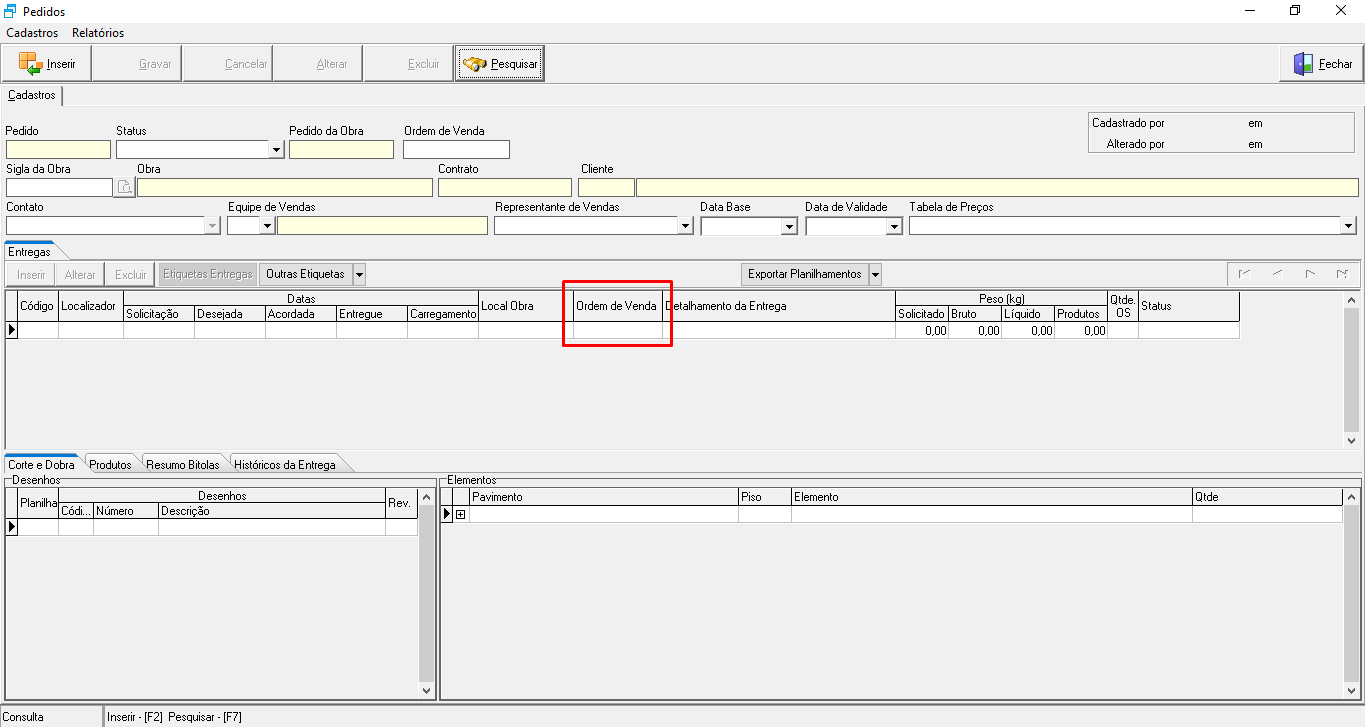Click the Inserir button in the top toolbar
Viewport: 1365px width, 727px height.
pyautogui.click(x=46, y=64)
